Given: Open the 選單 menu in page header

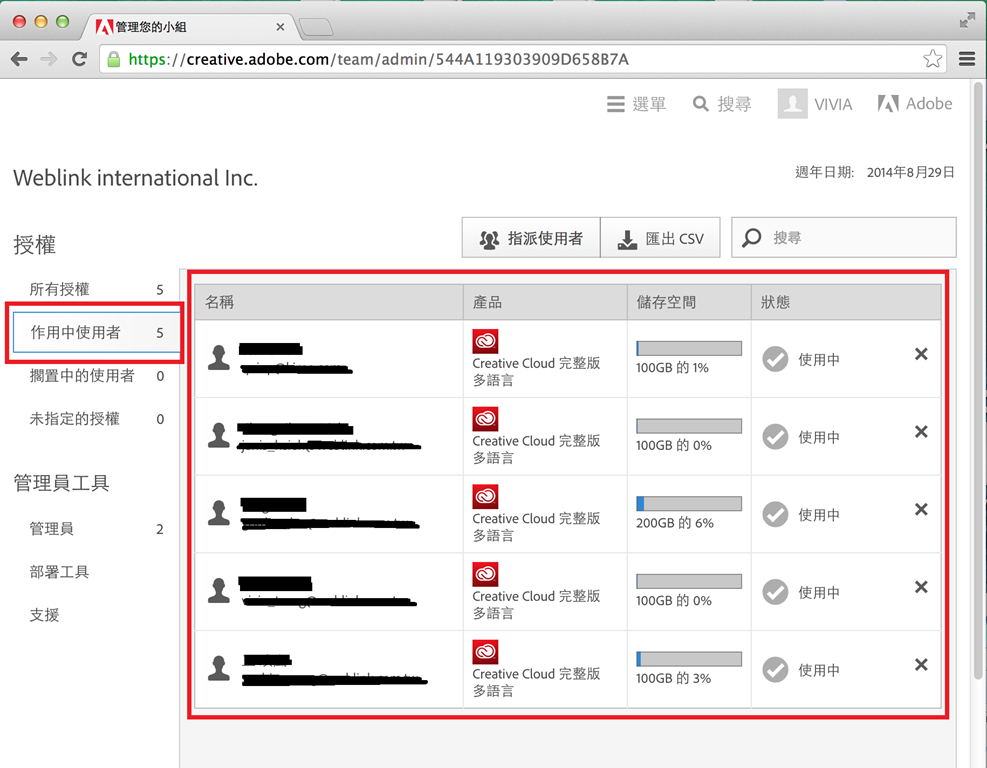Looking at the screenshot, I should 636,104.
